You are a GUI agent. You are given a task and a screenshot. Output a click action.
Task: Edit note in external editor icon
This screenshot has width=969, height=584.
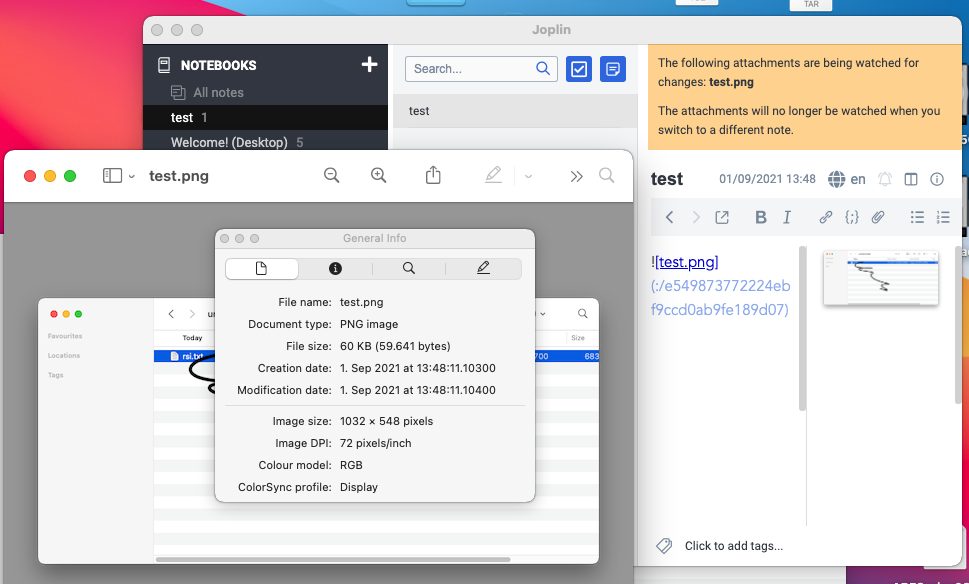pos(722,217)
